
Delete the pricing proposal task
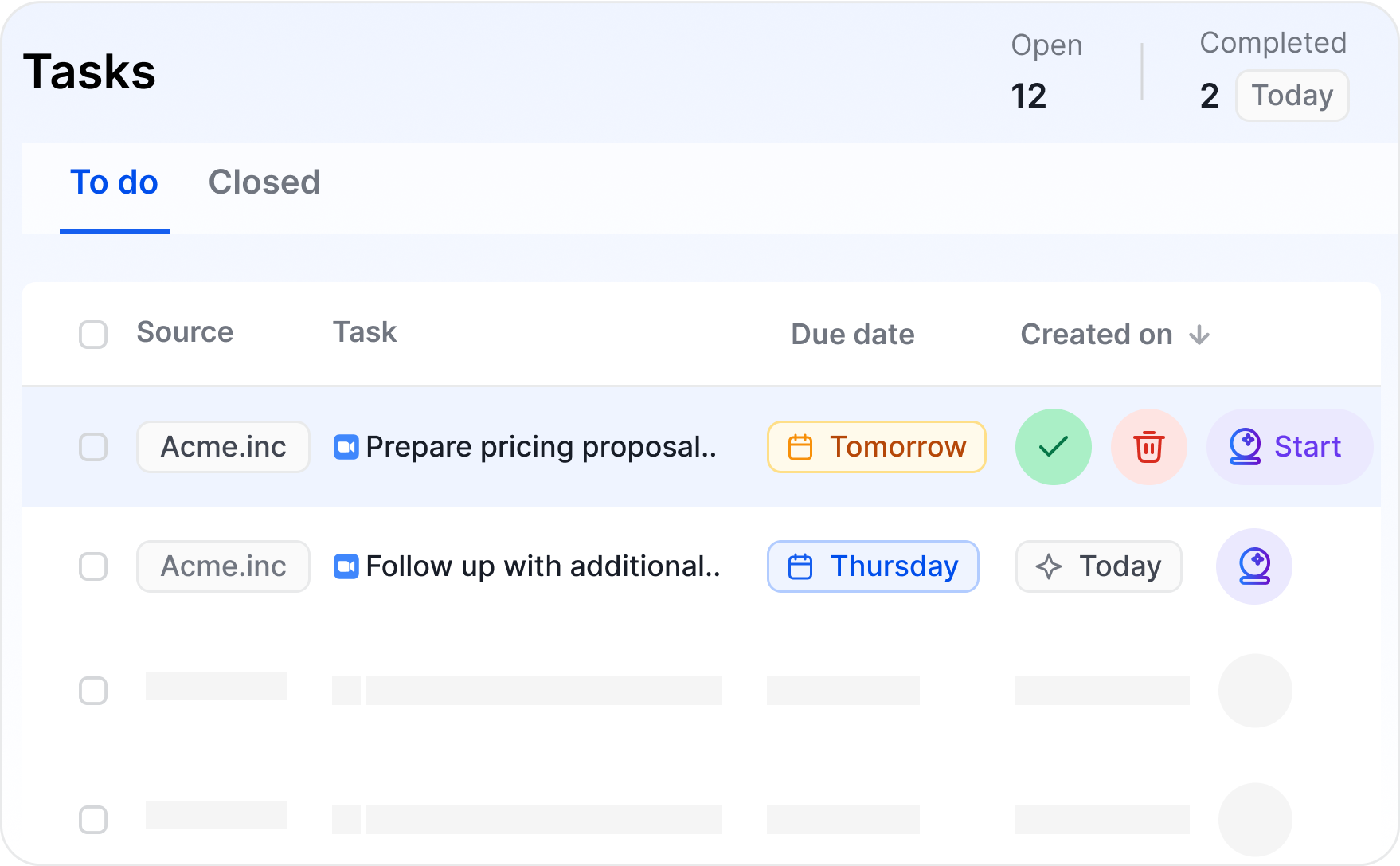pyautogui.click(x=1148, y=447)
